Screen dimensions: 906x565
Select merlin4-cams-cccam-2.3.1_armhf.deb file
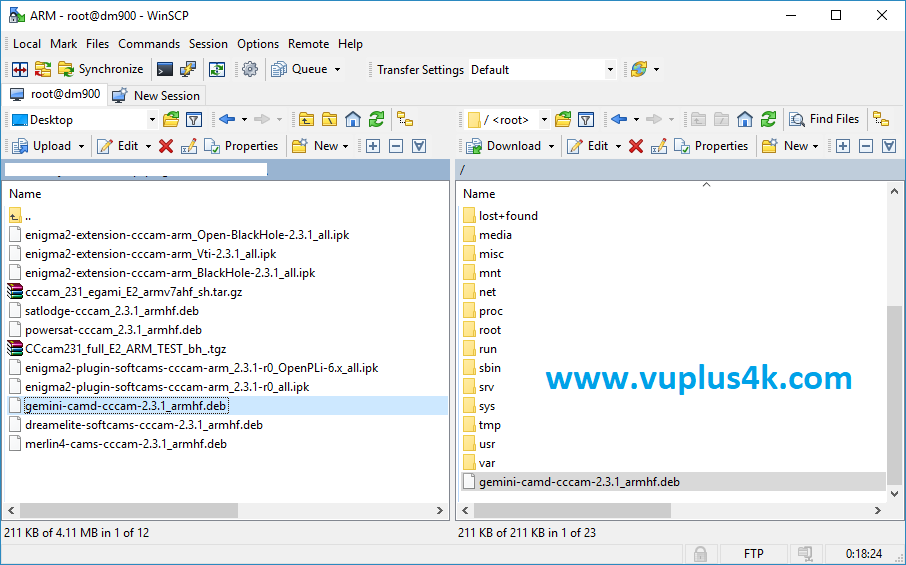click(126, 444)
